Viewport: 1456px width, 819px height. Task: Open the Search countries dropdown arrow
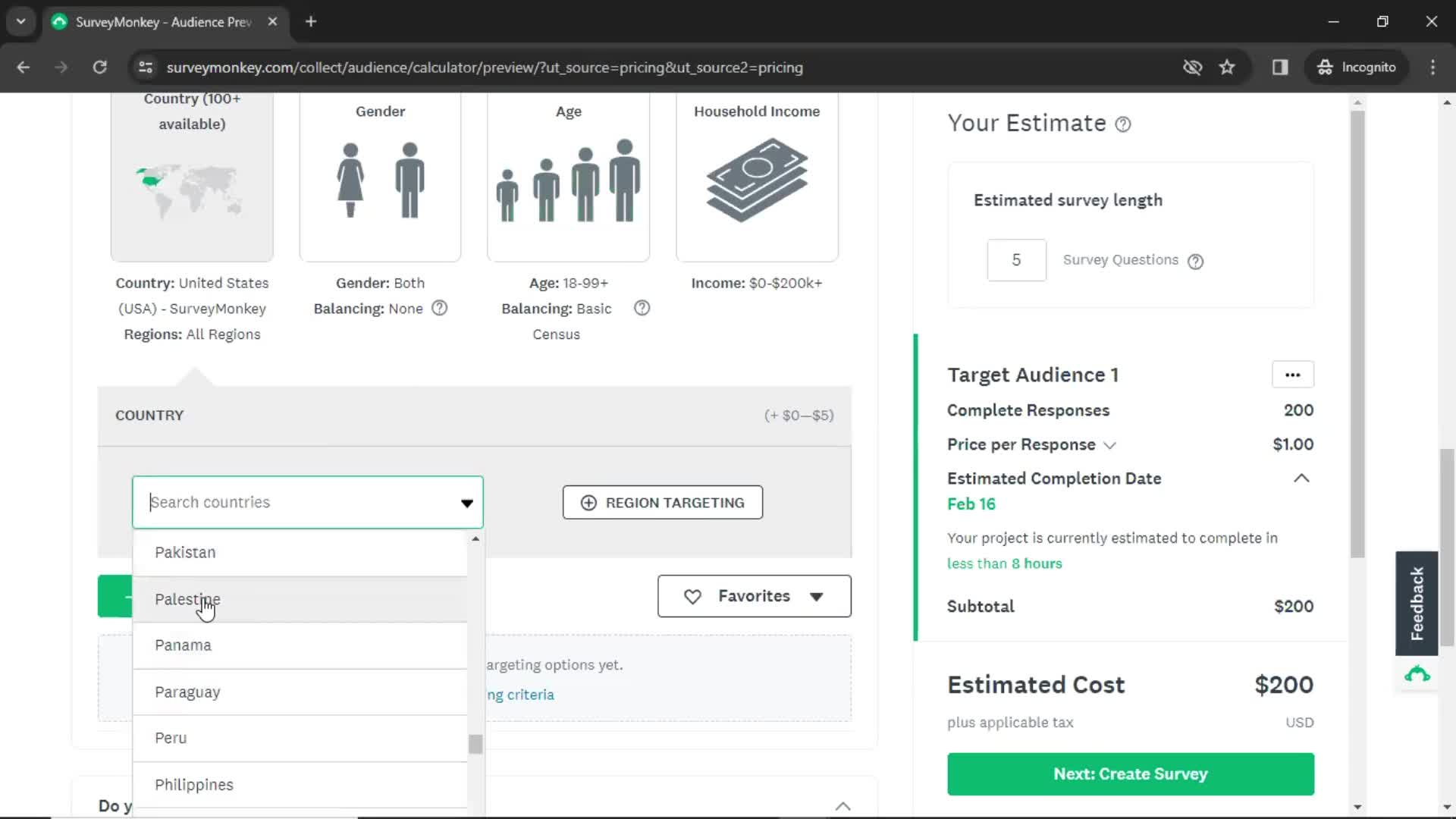(467, 503)
